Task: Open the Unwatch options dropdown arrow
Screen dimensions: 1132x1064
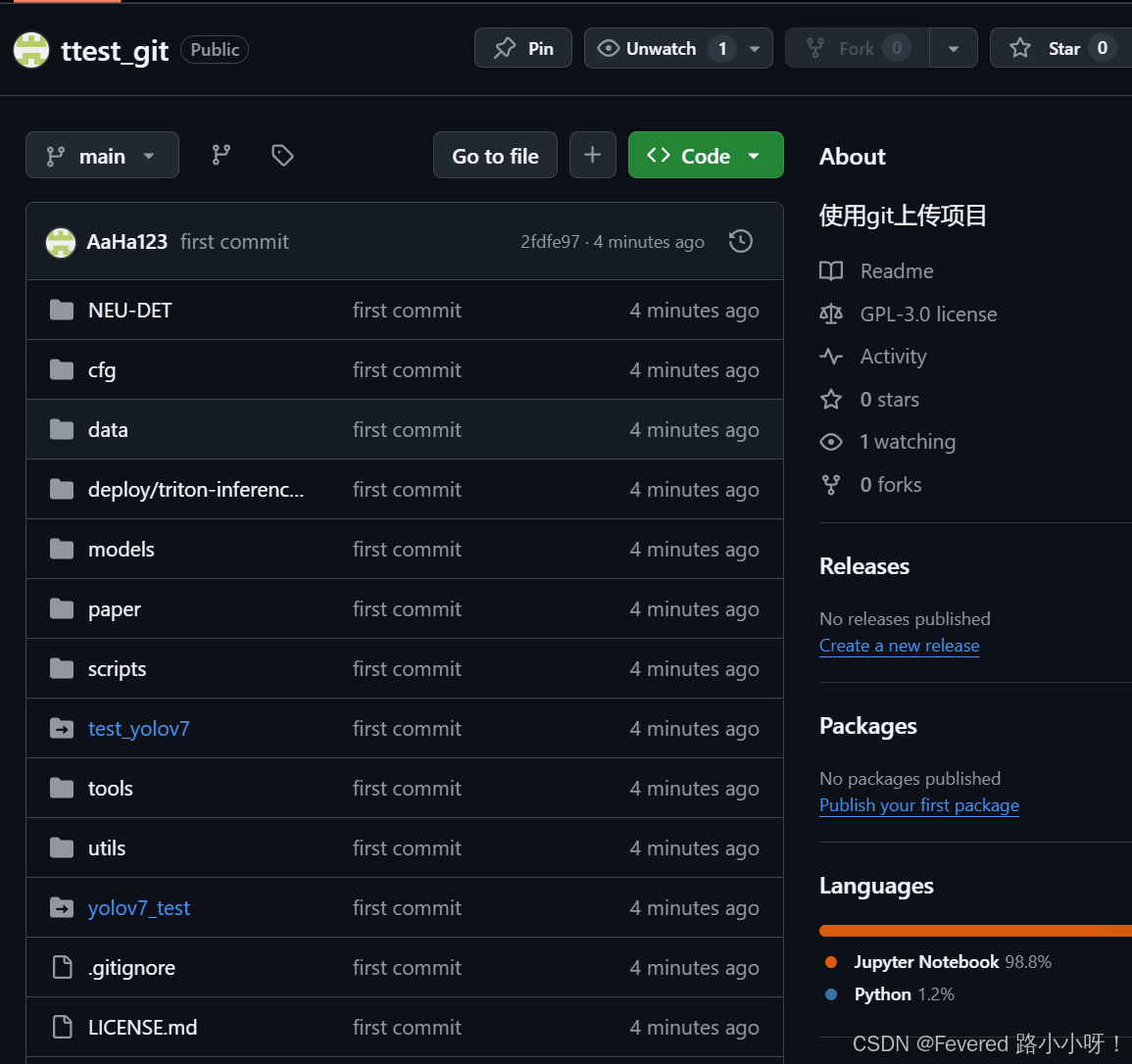Action: pos(755,48)
